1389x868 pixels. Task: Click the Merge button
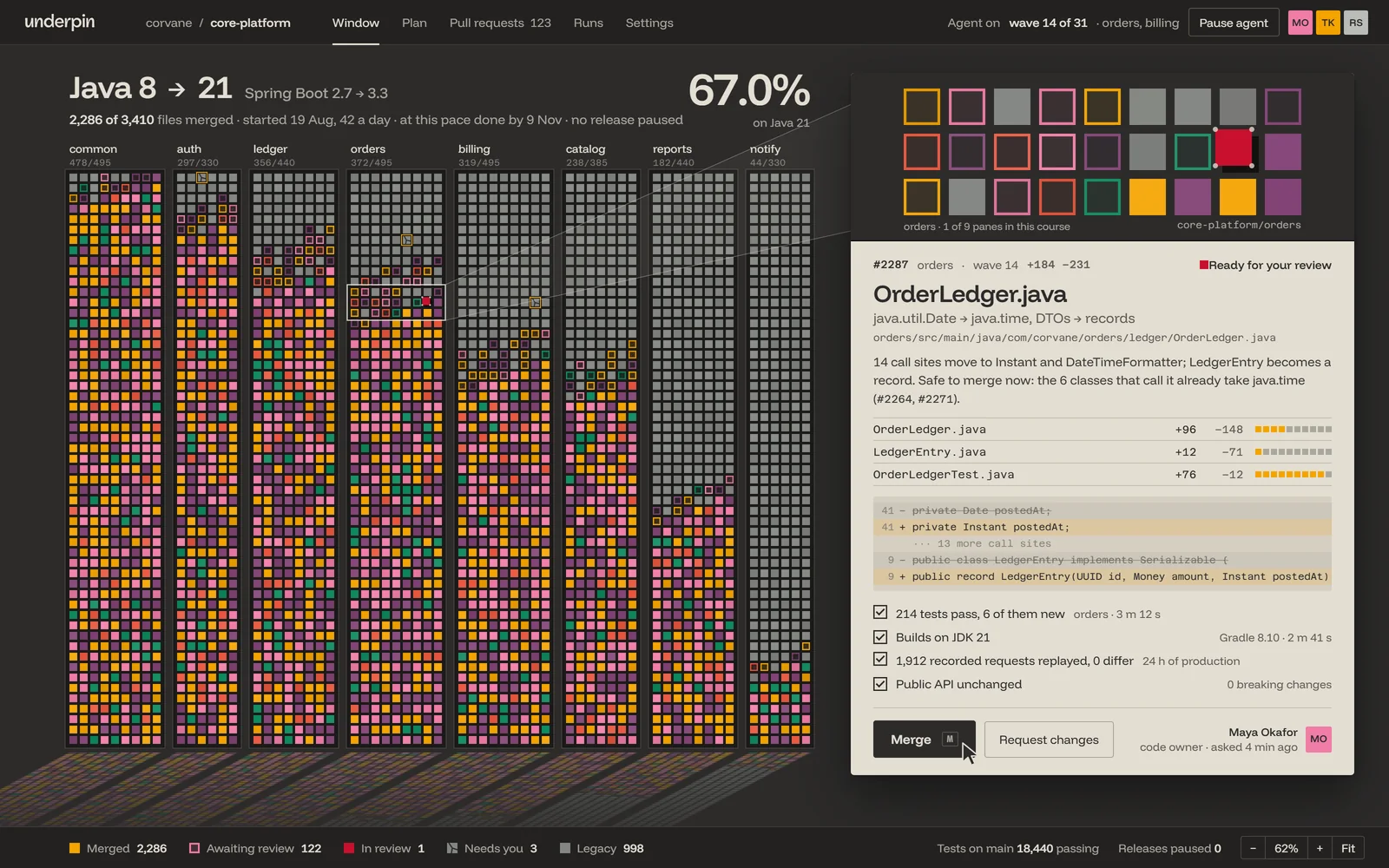[924, 740]
